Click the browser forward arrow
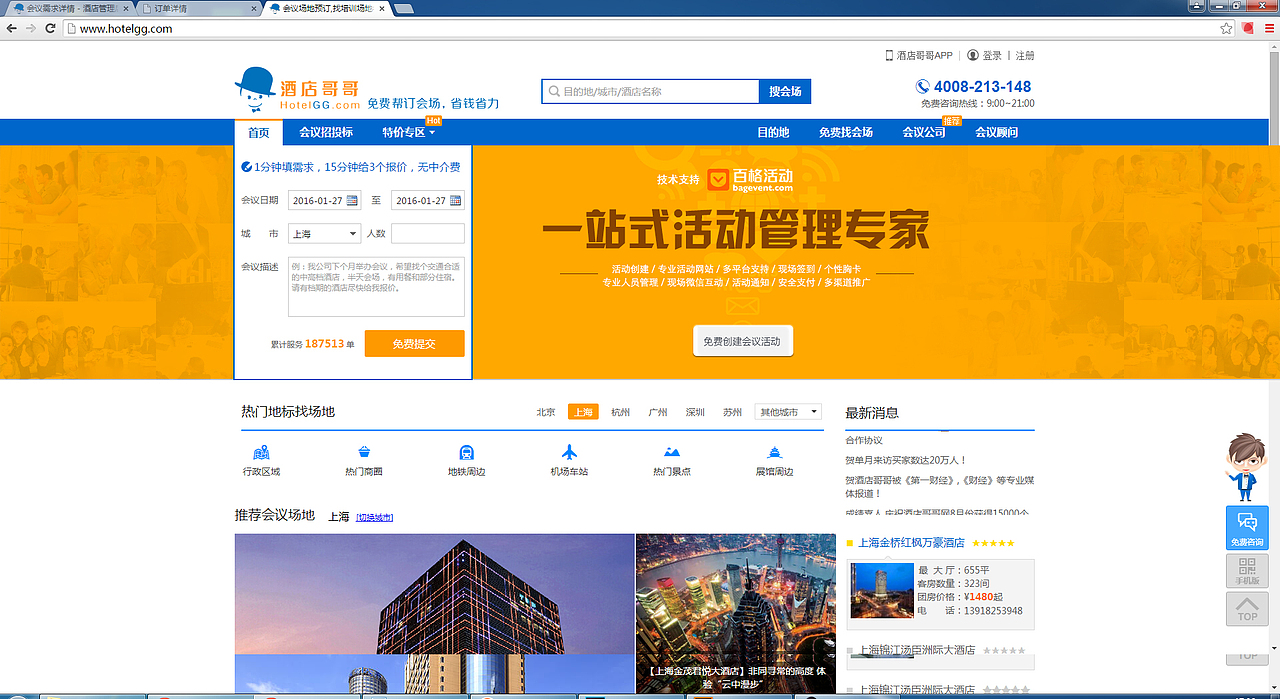This screenshot has width=1280, height=699. pos(31,28)
